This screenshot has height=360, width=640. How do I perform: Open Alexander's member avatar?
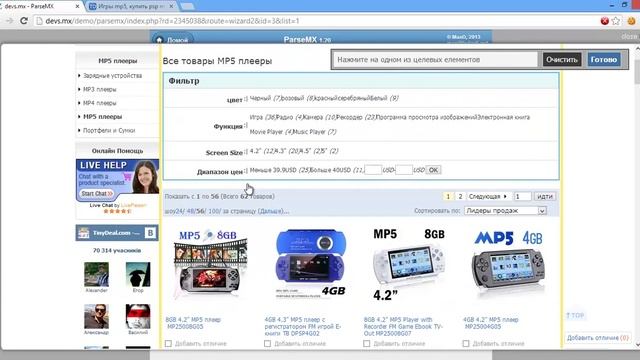96,275
